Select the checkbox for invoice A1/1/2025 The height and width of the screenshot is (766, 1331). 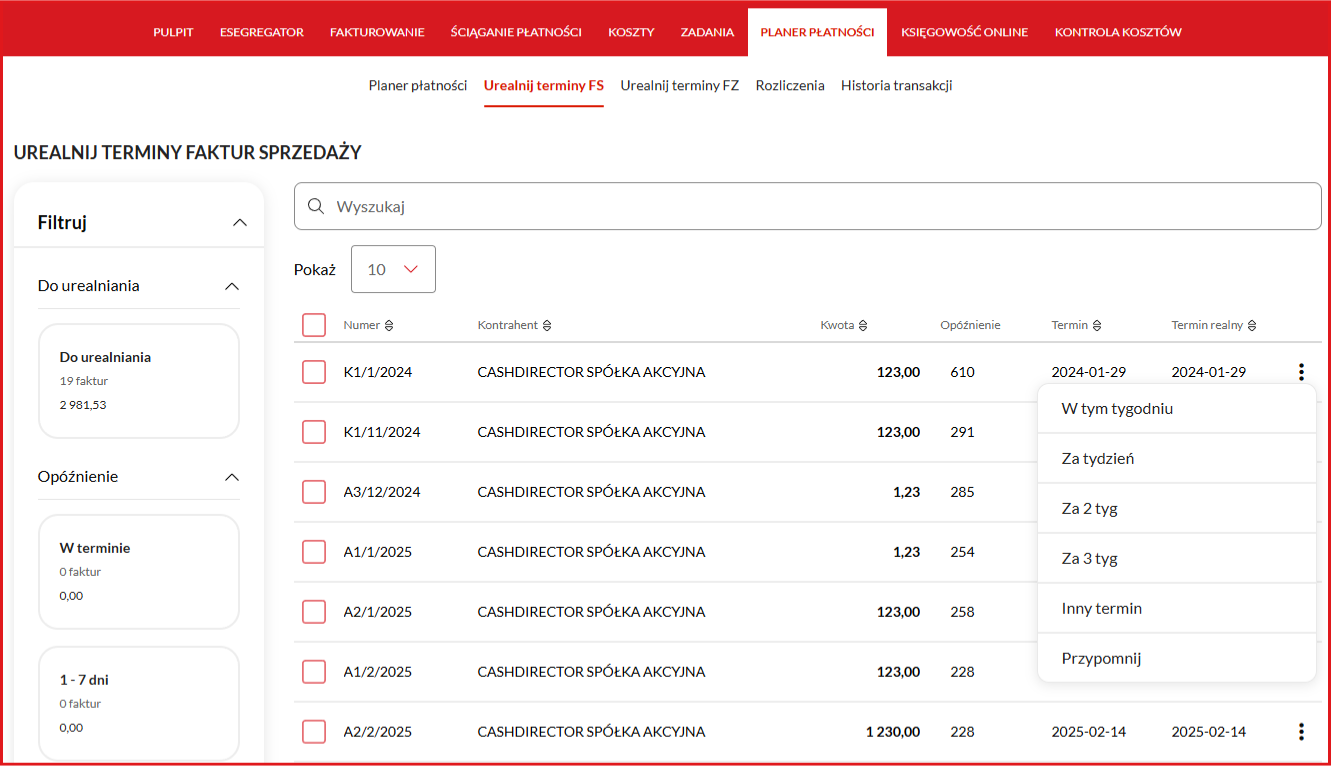point(314,552)
